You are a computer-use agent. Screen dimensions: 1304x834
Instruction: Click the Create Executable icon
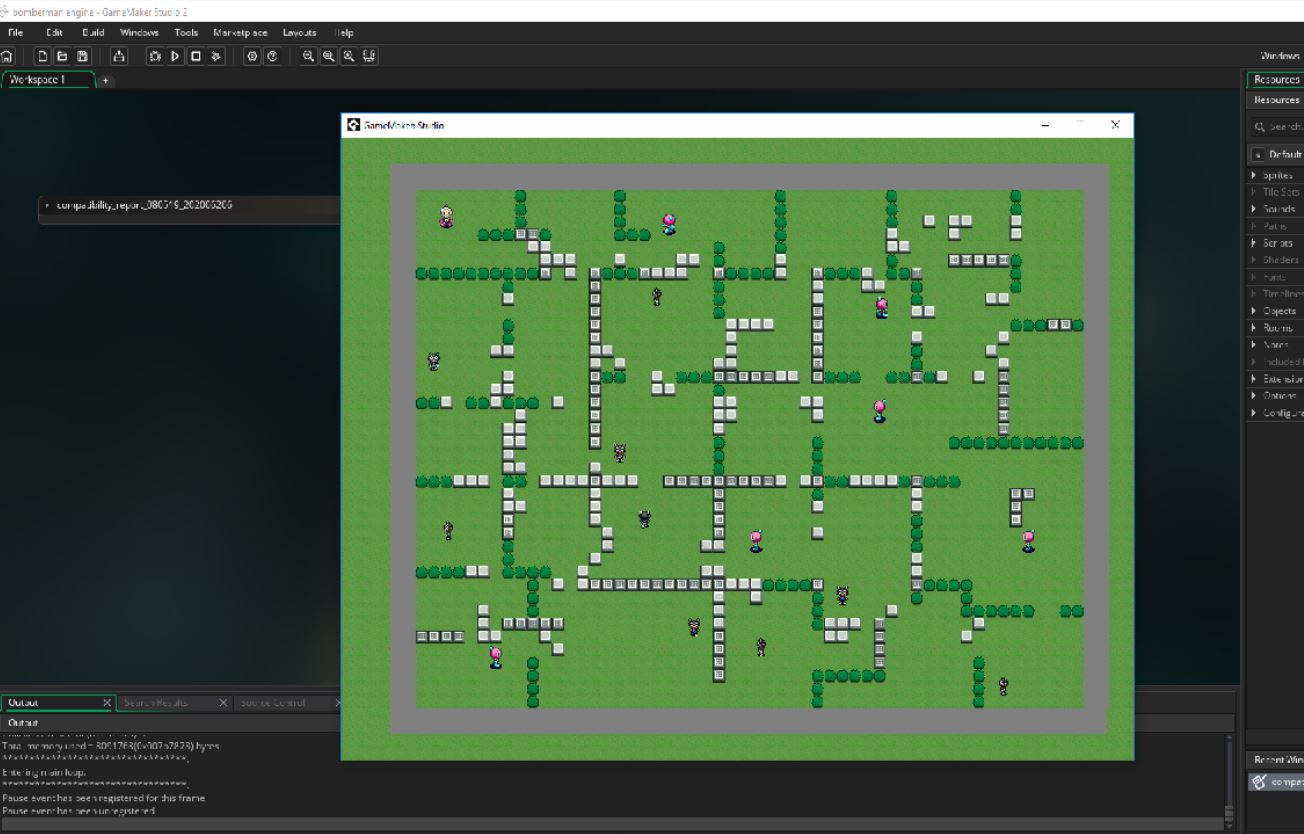click(x=121, y=54)
